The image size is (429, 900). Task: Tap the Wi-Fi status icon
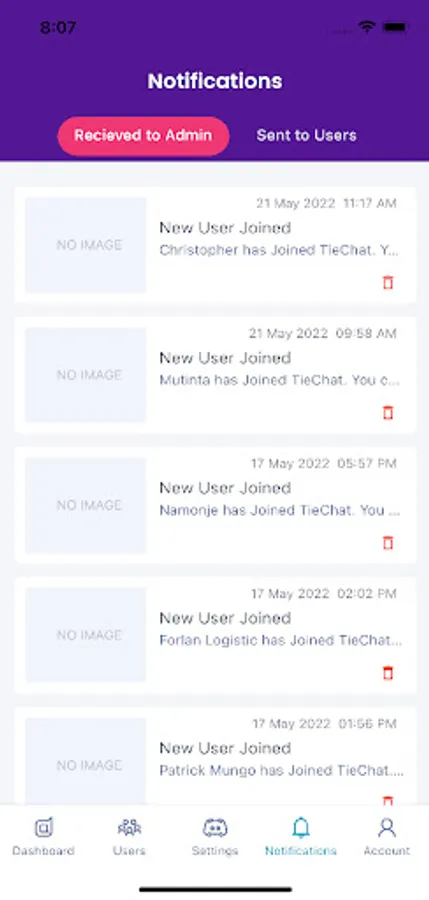coord(366,26)
